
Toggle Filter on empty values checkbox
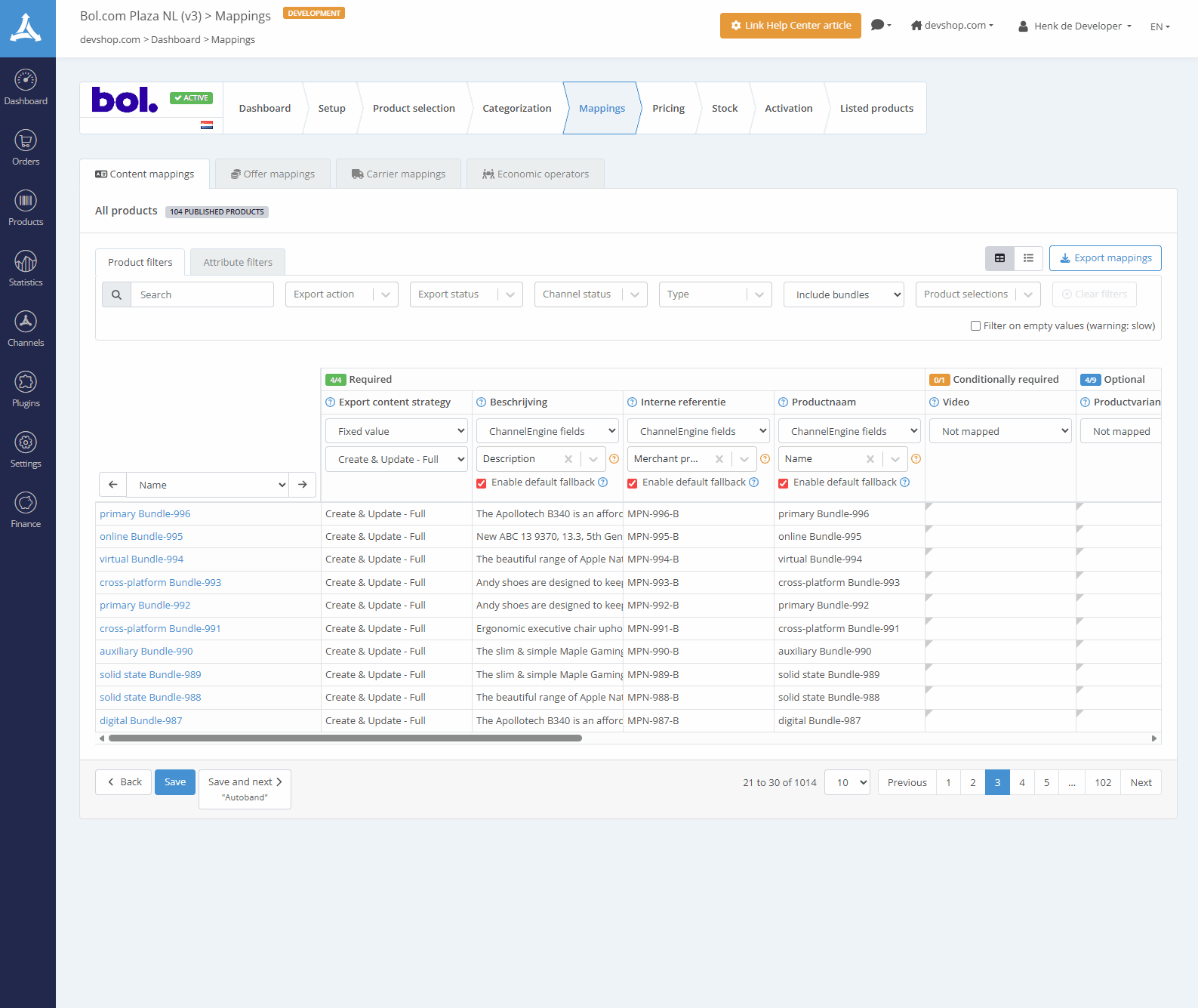pos(975,326)
